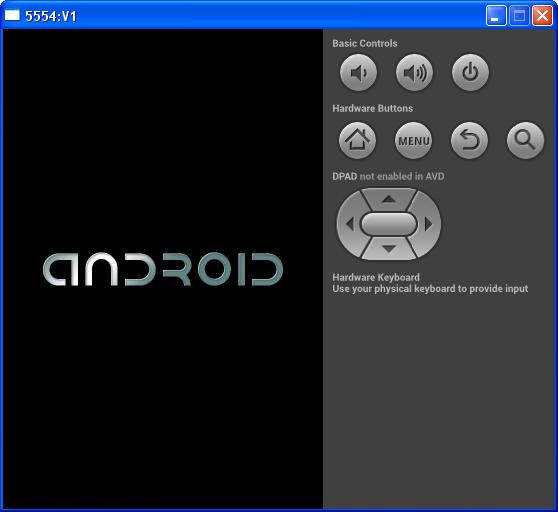Click the emulator window icon in title bar

12,15
